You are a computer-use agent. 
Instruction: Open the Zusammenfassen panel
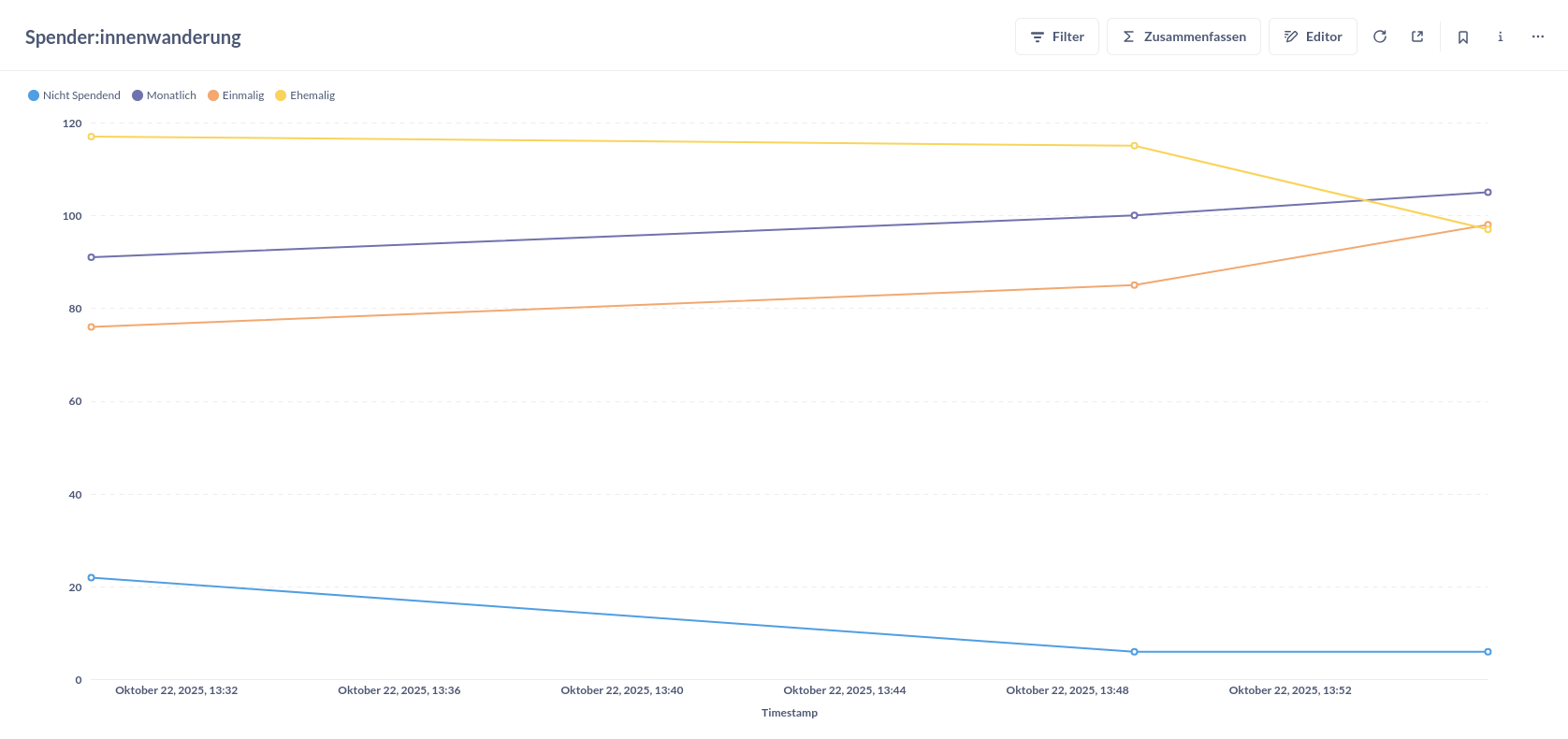[1183, 36]
